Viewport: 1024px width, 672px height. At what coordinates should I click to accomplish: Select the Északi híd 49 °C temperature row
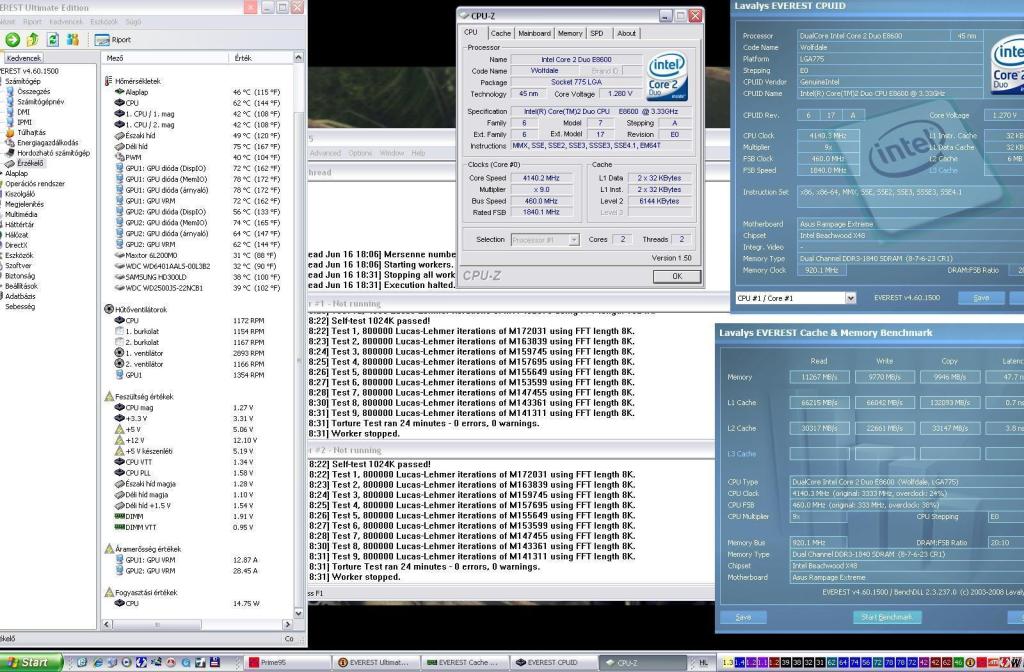pyautogui.click(x=197, y=135)
